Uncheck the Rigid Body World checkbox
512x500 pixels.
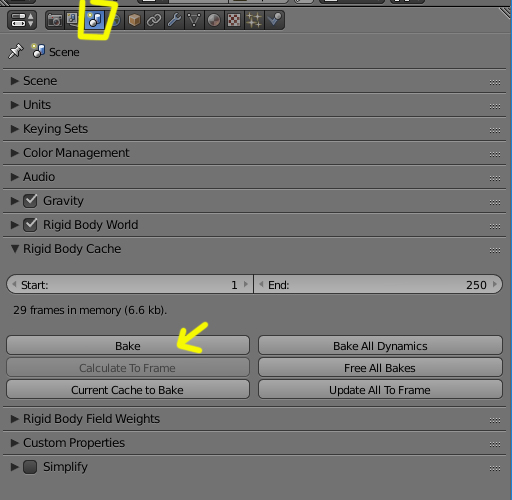coord(30,225)
